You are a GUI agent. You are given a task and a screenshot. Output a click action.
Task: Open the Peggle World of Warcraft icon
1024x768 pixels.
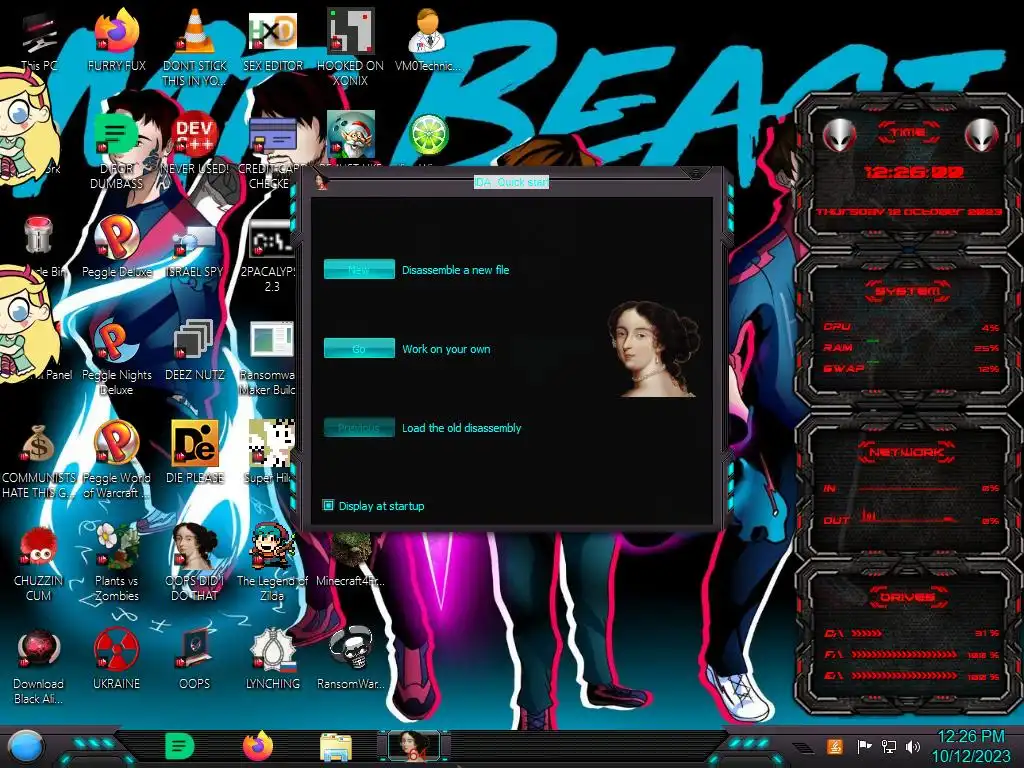[116, 443]
